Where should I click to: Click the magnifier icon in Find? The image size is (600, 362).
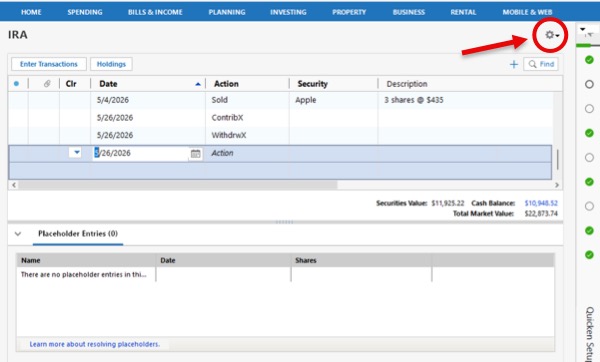532,64
